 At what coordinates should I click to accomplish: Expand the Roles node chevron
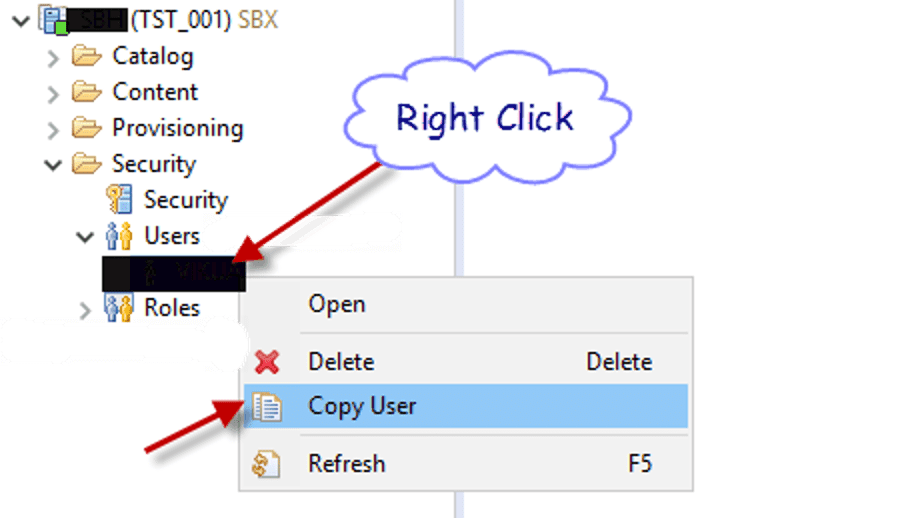[85, 310]
